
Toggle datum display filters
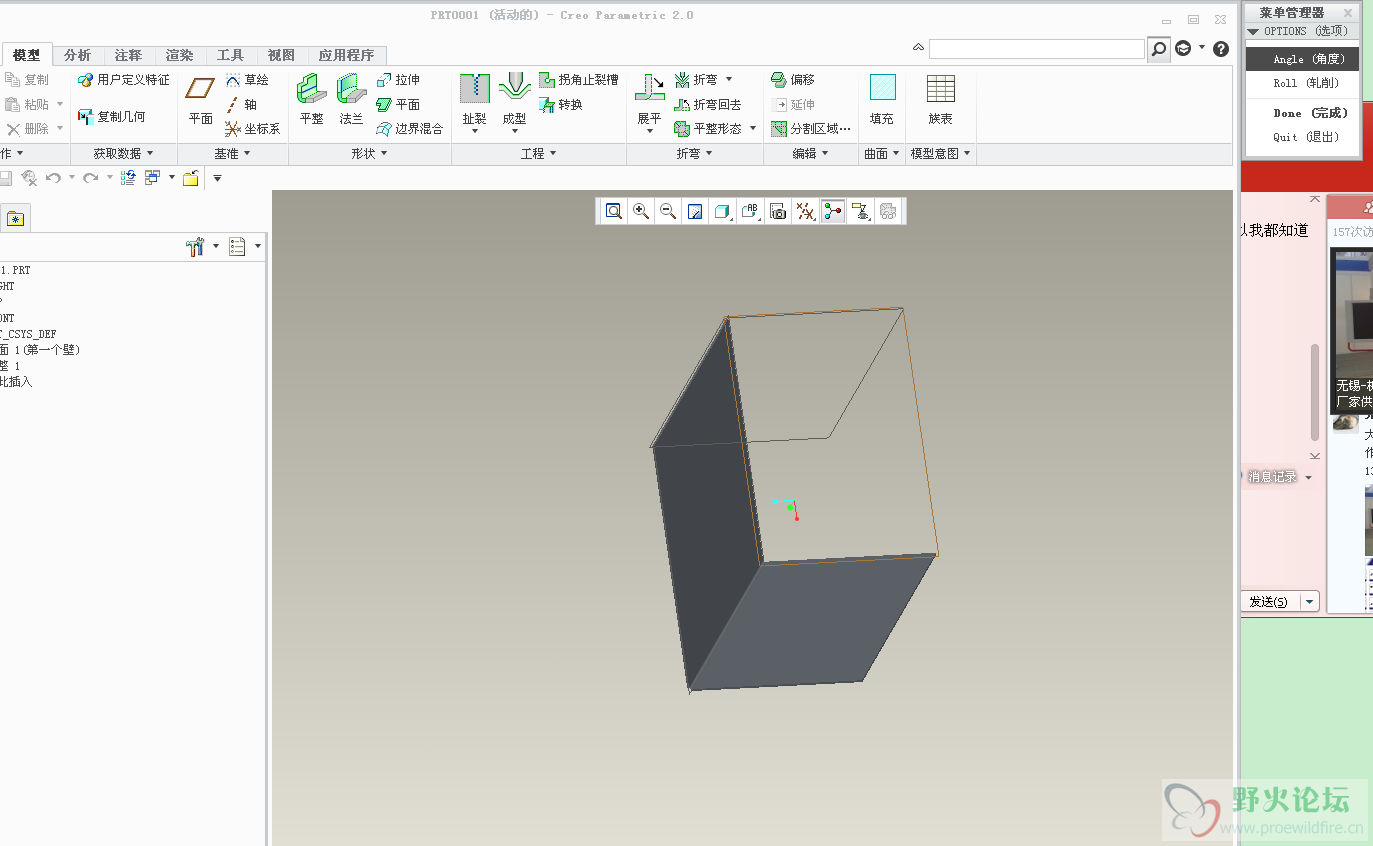click(x=805, y=211)
